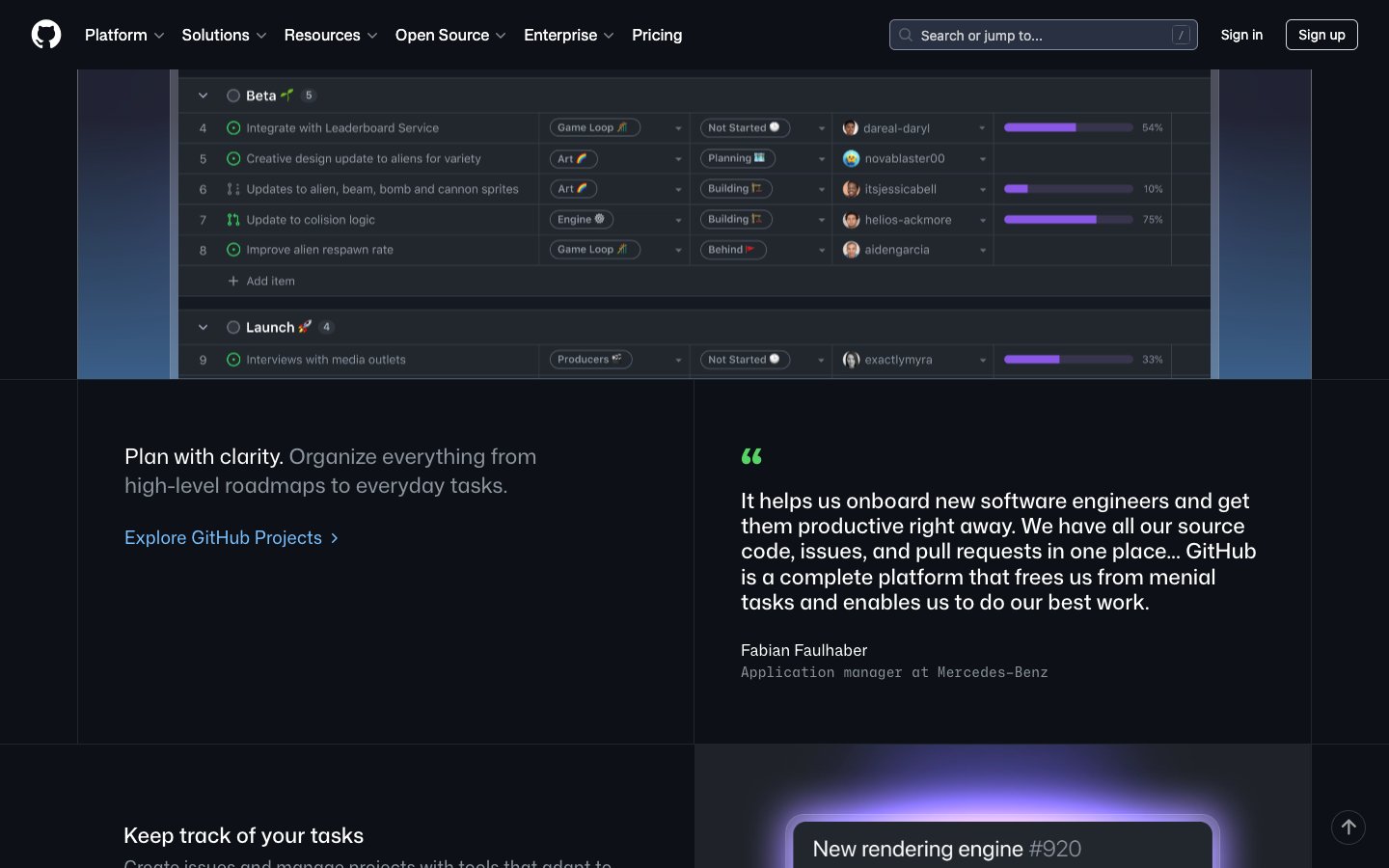Toggle the Beta group circle
The height and width of the screenshot is (868, 1389).
tap(233, 95)
